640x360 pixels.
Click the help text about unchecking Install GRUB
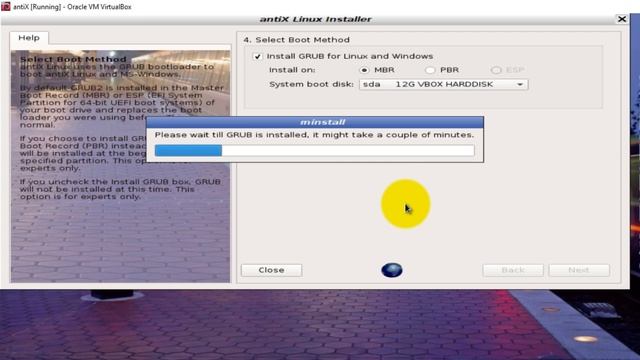120,189
